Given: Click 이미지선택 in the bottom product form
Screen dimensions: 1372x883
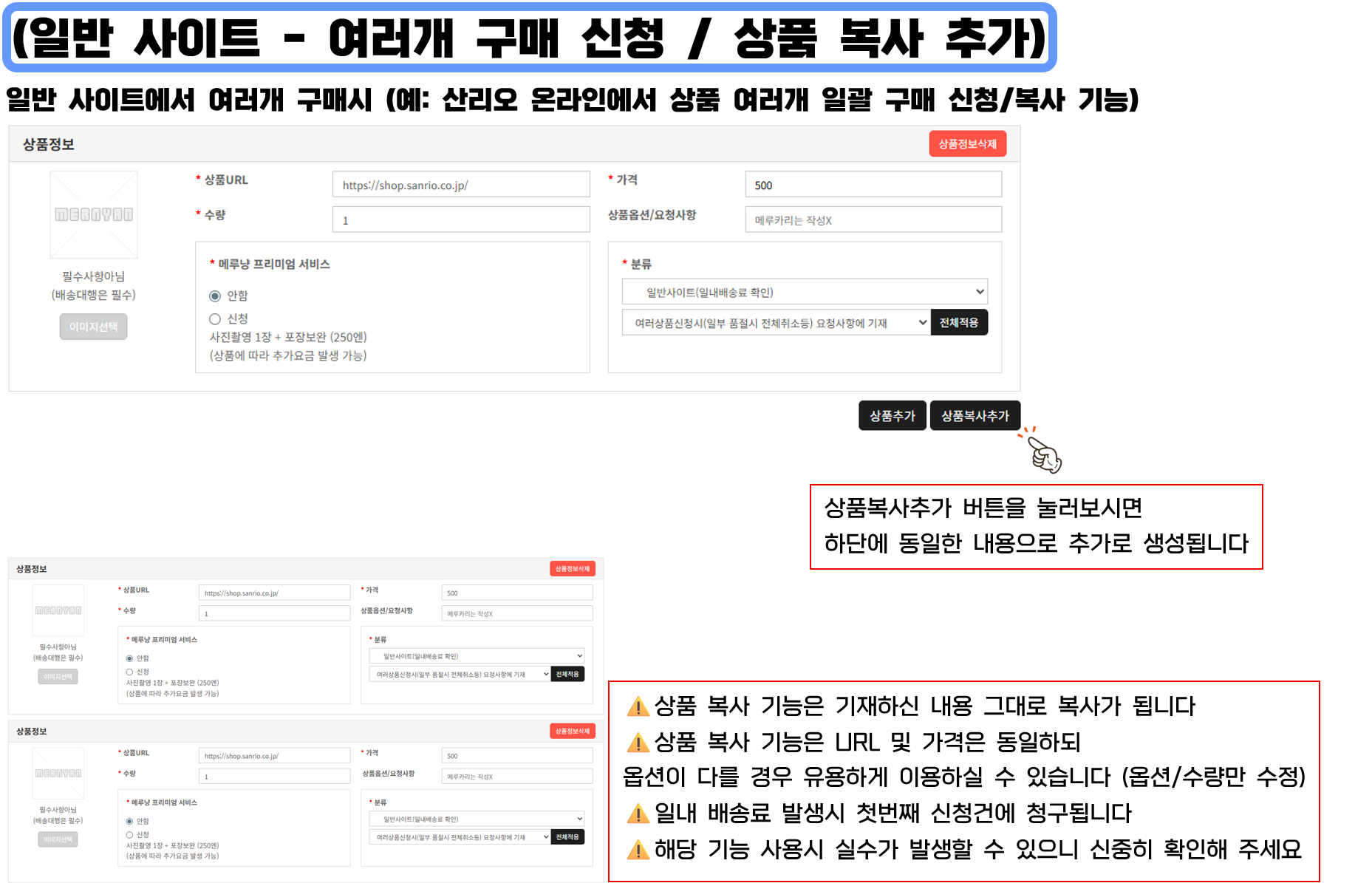Looking at the screenshot, I should [x=58, y=839].
